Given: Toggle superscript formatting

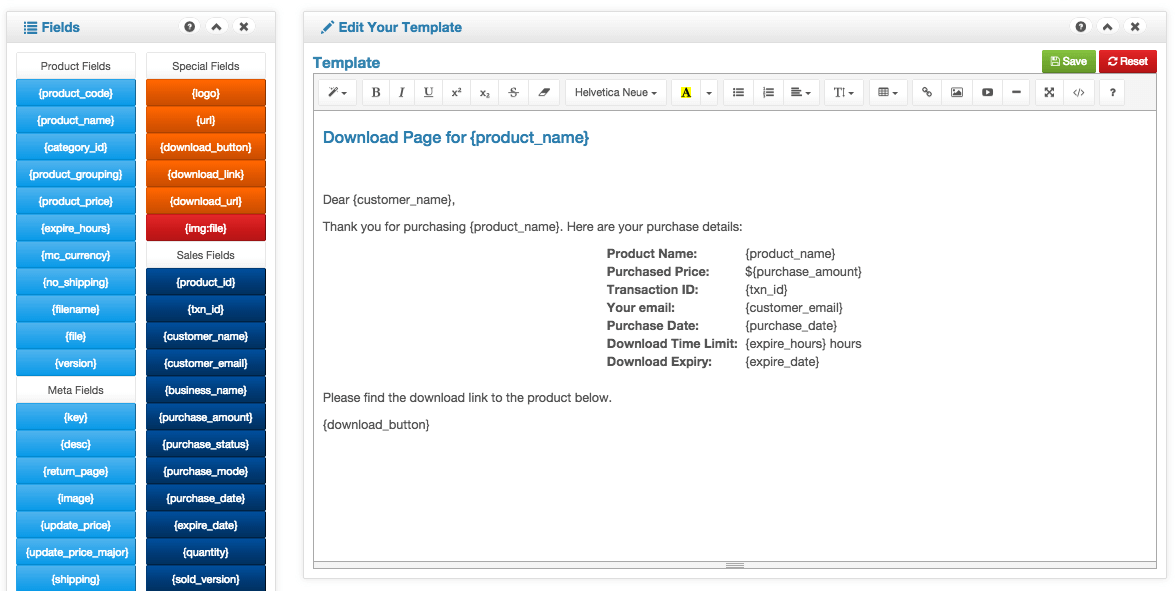Looking at the screenshot, I should point(456,92).
